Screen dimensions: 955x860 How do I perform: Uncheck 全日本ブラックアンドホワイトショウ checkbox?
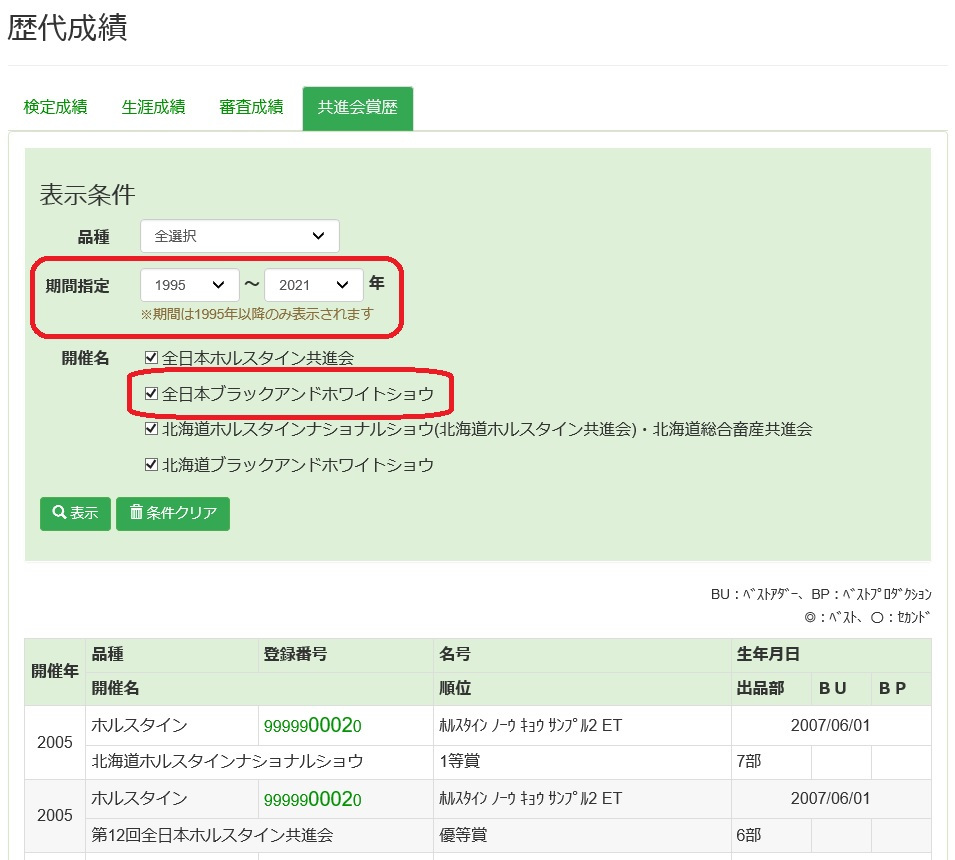[x=151, y=394]
